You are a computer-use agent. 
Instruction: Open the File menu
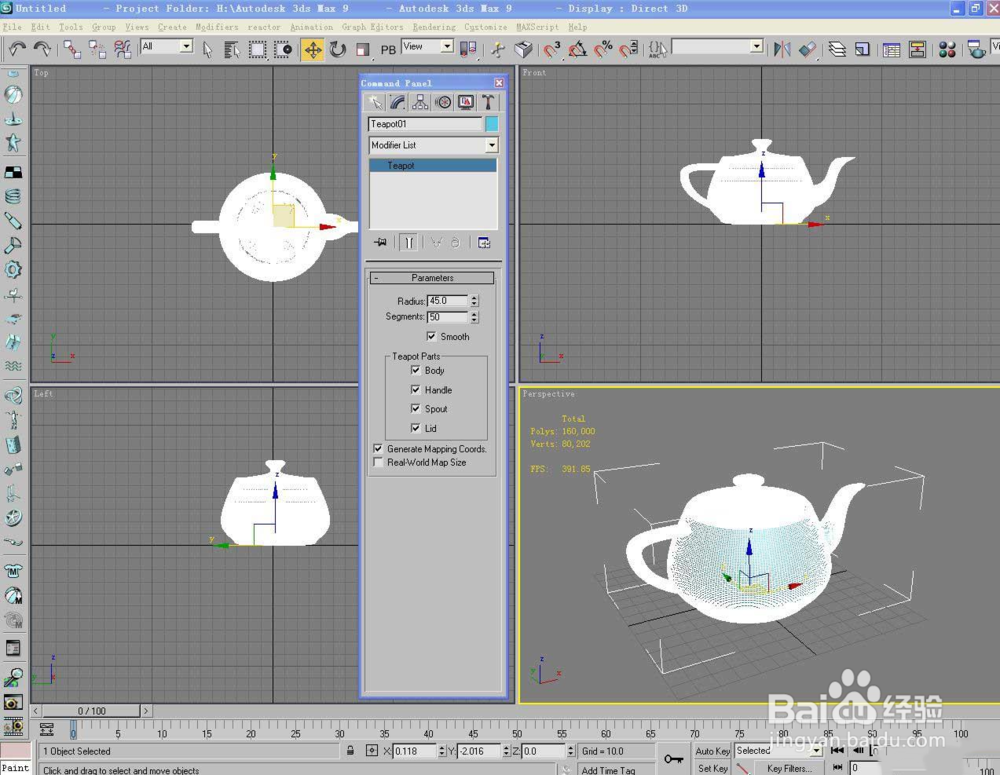point(12,27)
